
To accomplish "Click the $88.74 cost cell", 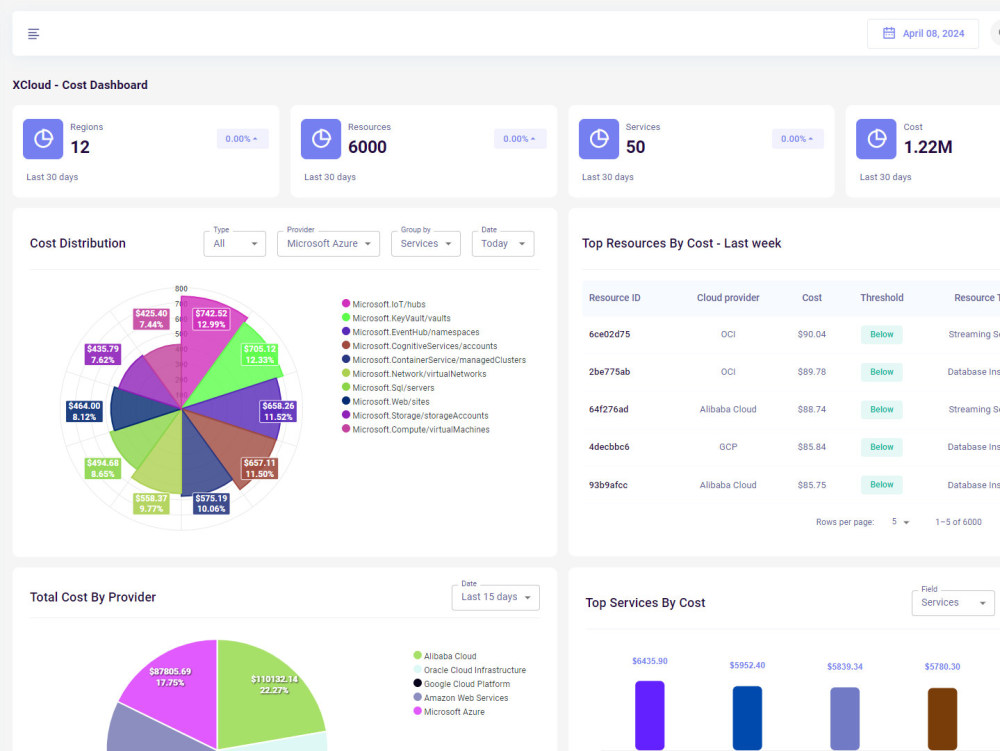I will (x=812, y=410).
